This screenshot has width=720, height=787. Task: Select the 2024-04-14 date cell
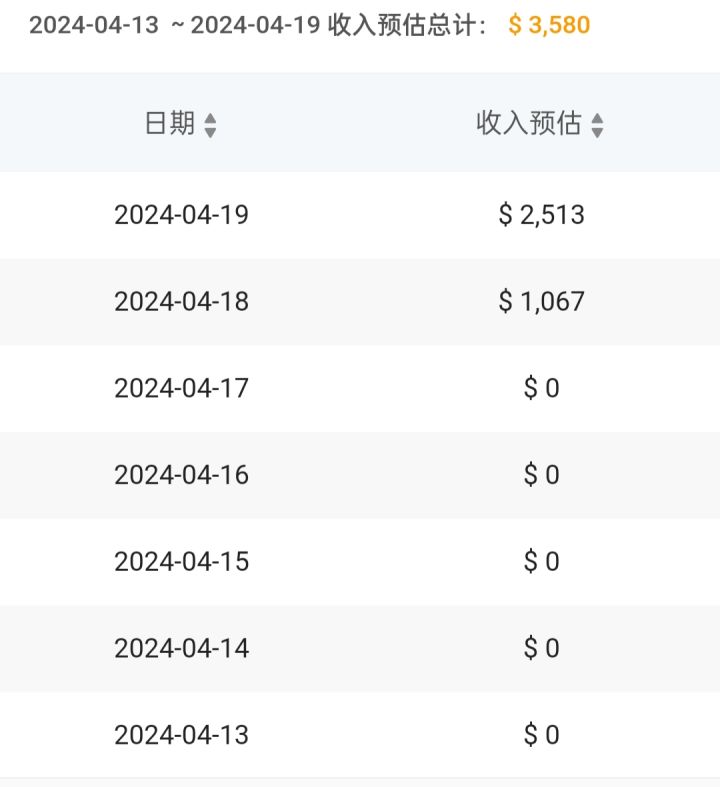182,648
